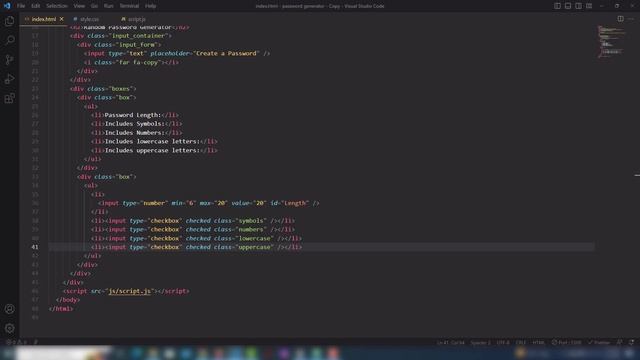Click 'Includes uppercase letters:' text
The width and height of the screenshot is (640, 360).
[152, 150]
